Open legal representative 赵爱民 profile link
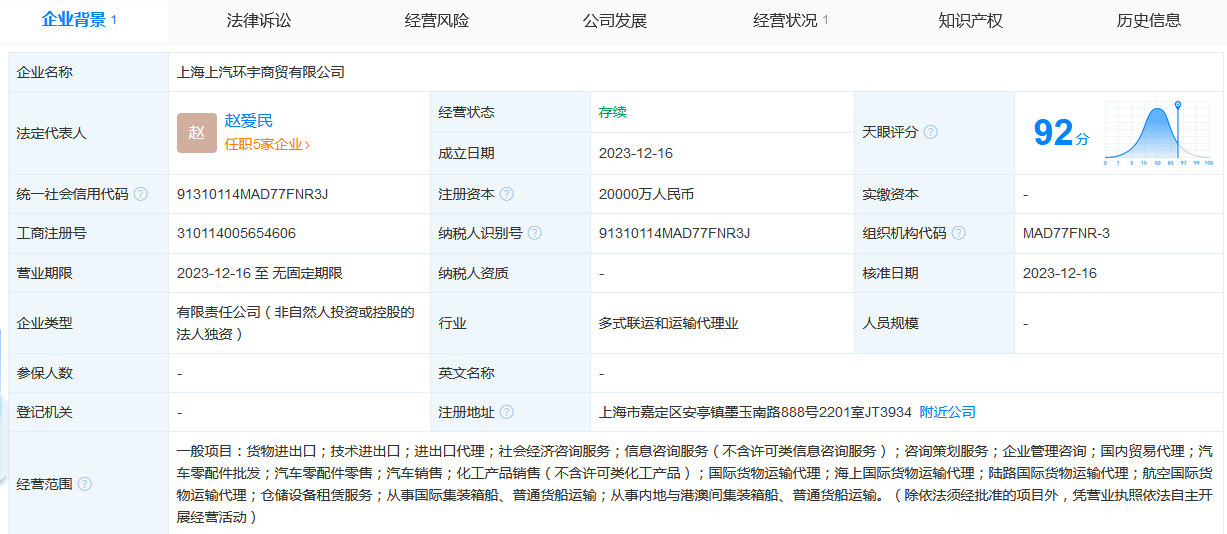Viewport: 1227px width, 534px height. [x=248, y=121]
